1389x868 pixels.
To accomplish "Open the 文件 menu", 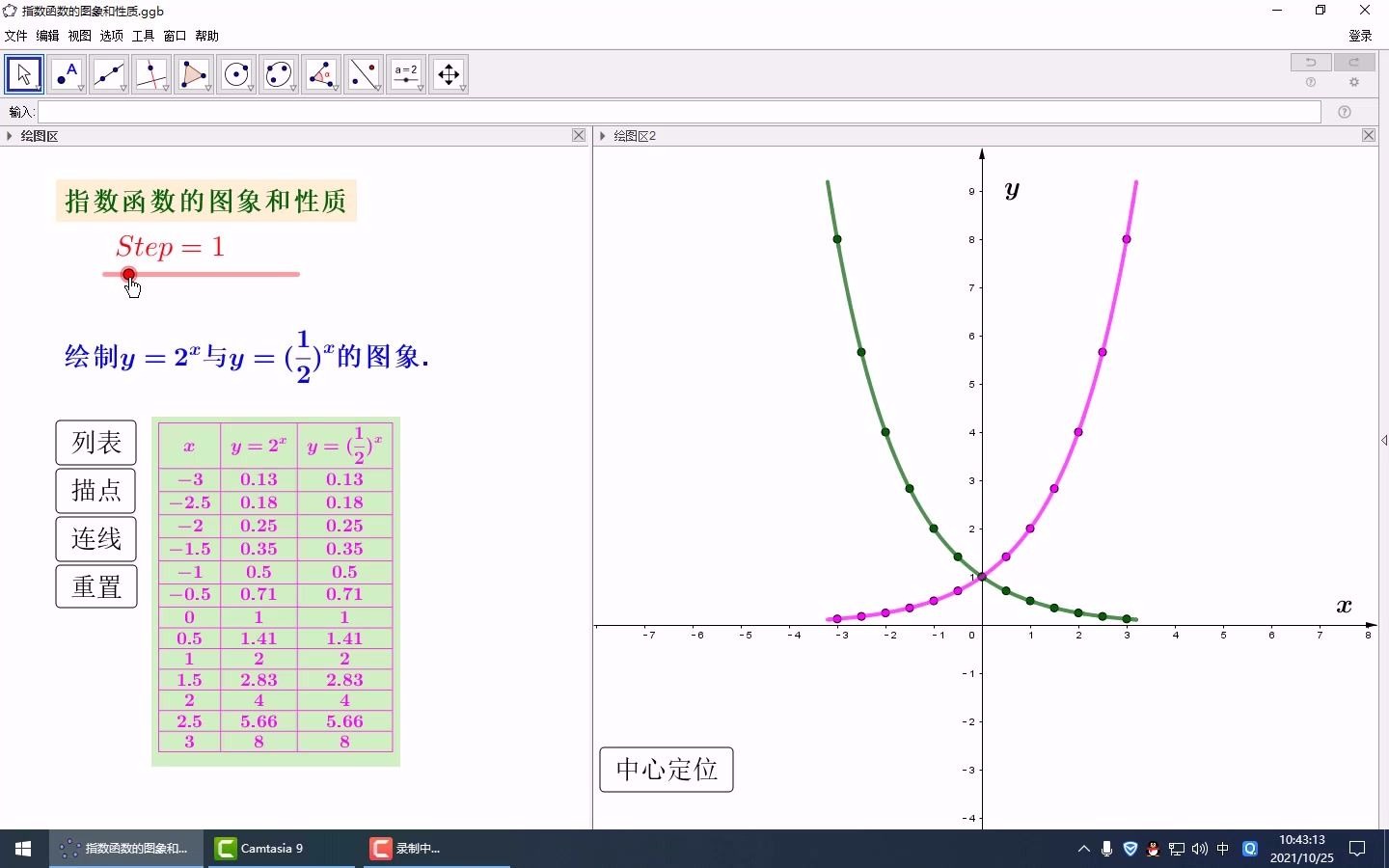I will point(15,36).
